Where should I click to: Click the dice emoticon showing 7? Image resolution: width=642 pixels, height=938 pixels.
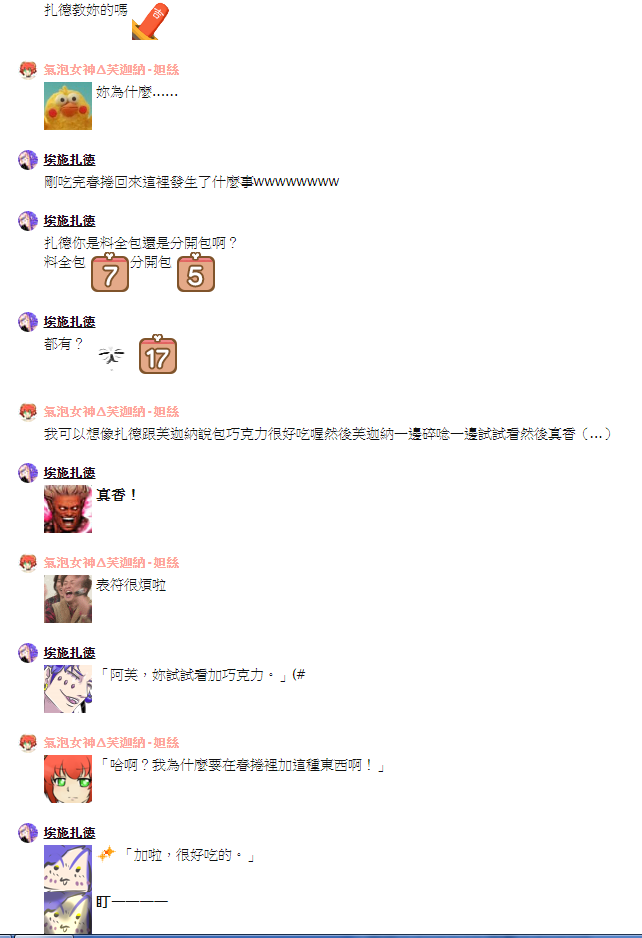109,272
